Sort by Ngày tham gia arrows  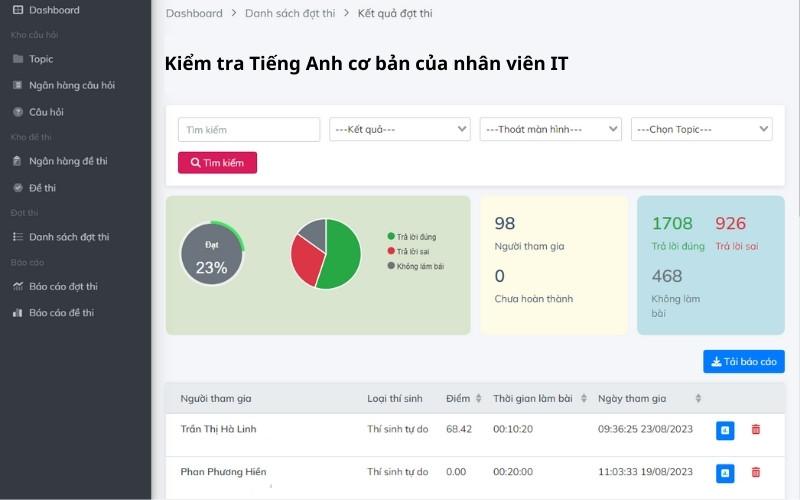(x=698, y=398)
